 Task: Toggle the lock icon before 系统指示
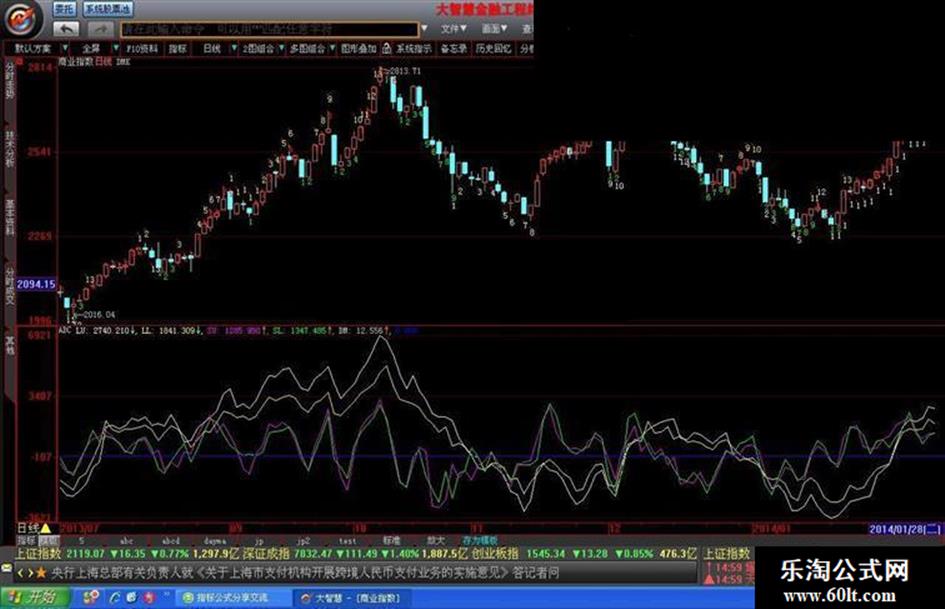(x=387, y=48)
